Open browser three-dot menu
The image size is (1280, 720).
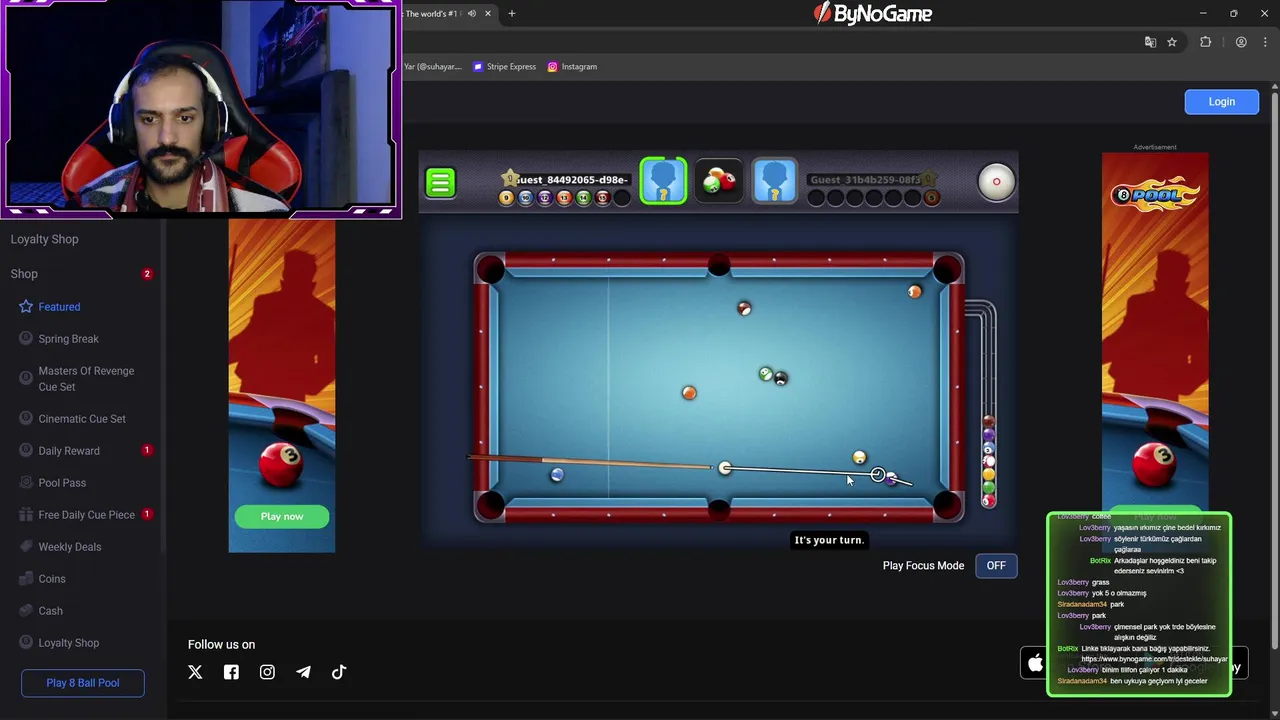1266,42
